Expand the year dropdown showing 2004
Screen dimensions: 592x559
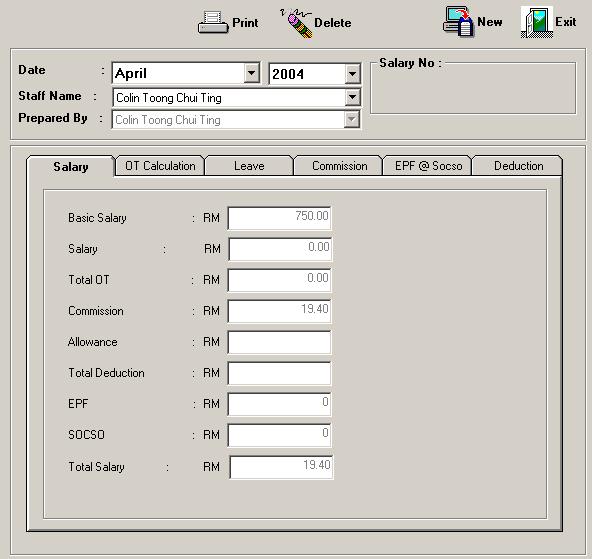point(352,74)
